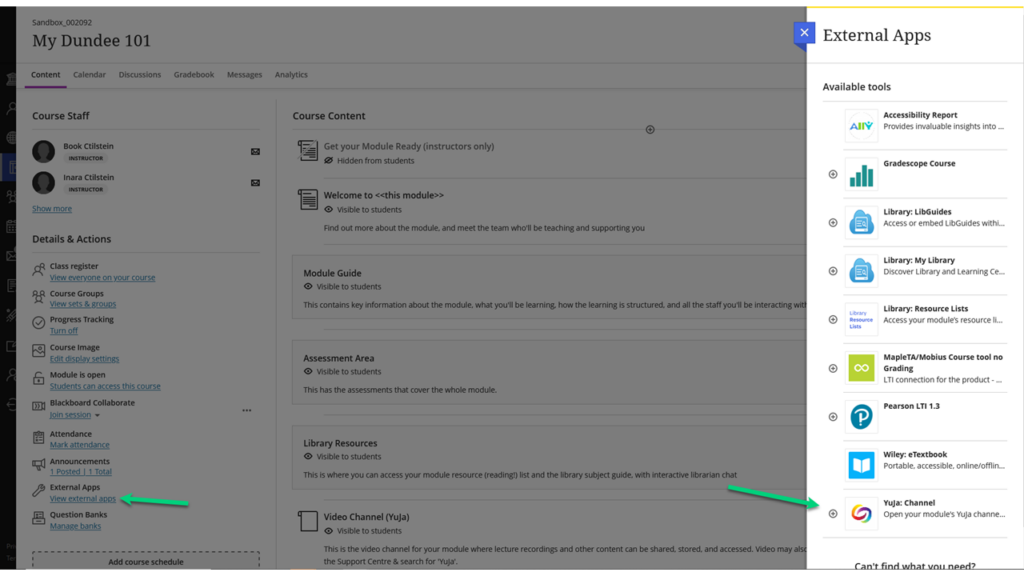Screen dimensions: 1024x576
Task: Click the Pearson LTI 1.3 logo
Action: click(x=861, y=417)
